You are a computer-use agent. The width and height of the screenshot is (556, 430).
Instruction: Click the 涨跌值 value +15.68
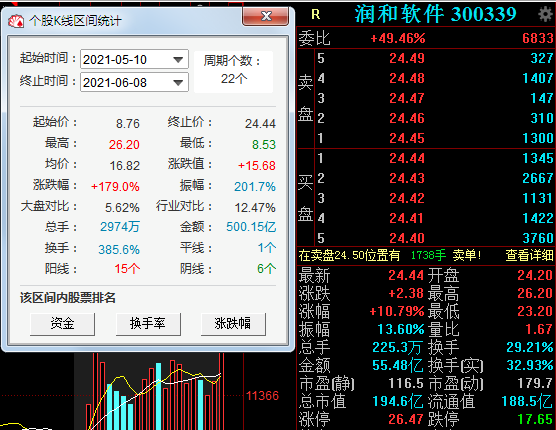coord(257,166)
